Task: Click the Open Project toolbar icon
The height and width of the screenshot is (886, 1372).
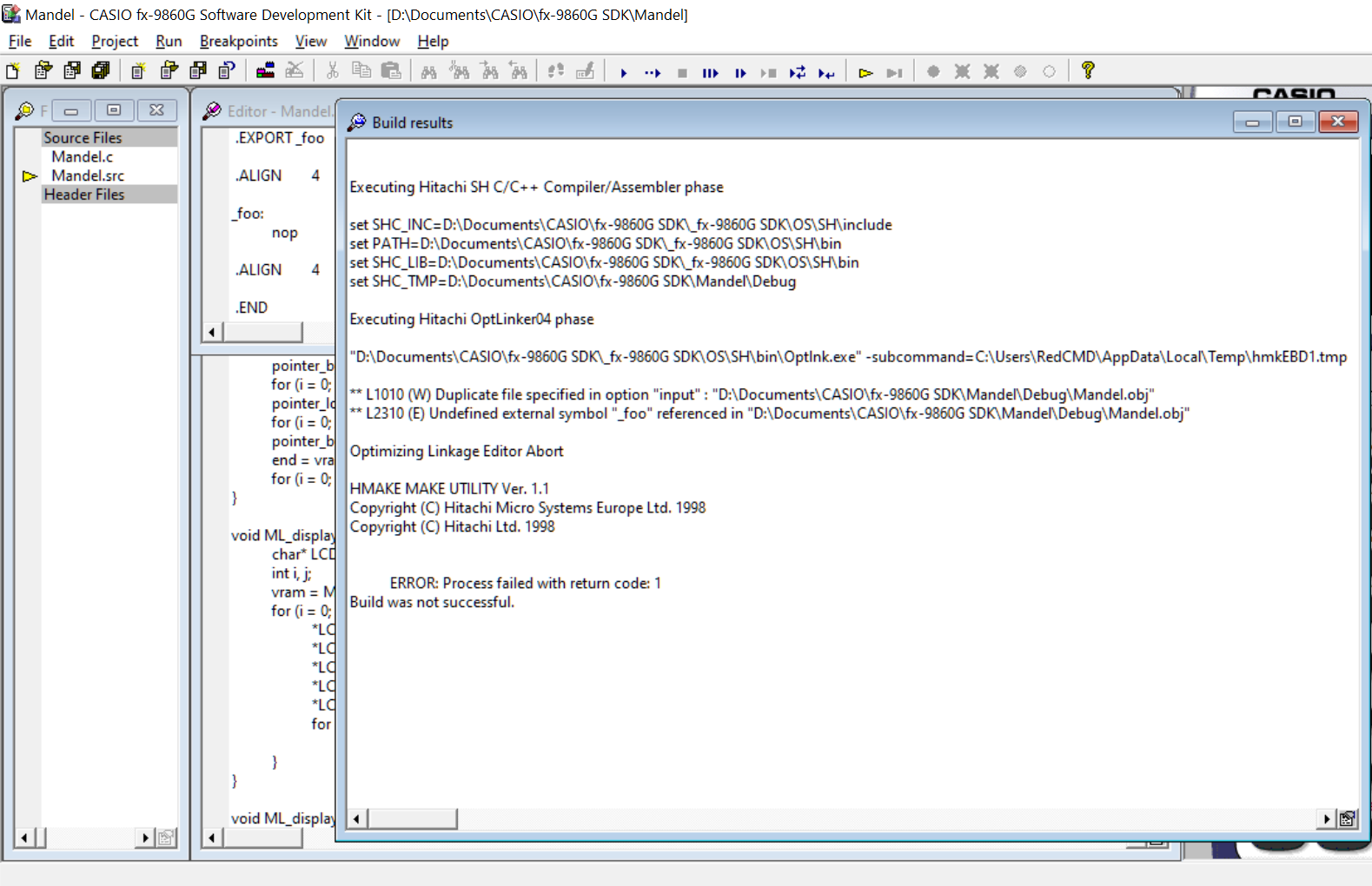Action: pyautogui.click(x=169, y=71)
